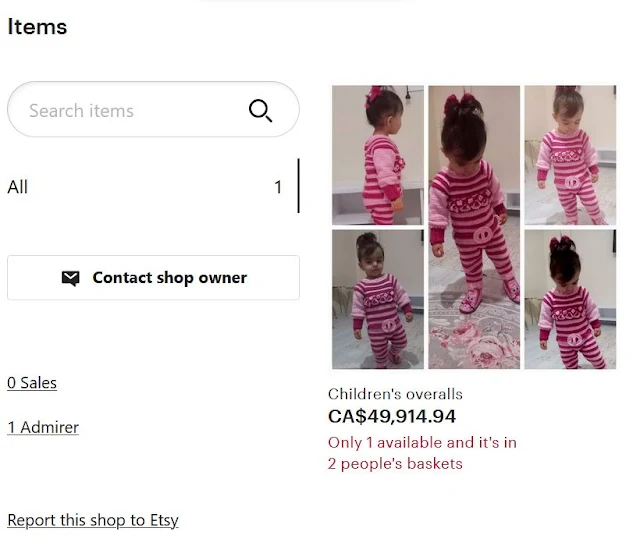Click the top-left side-view photo

378,155
